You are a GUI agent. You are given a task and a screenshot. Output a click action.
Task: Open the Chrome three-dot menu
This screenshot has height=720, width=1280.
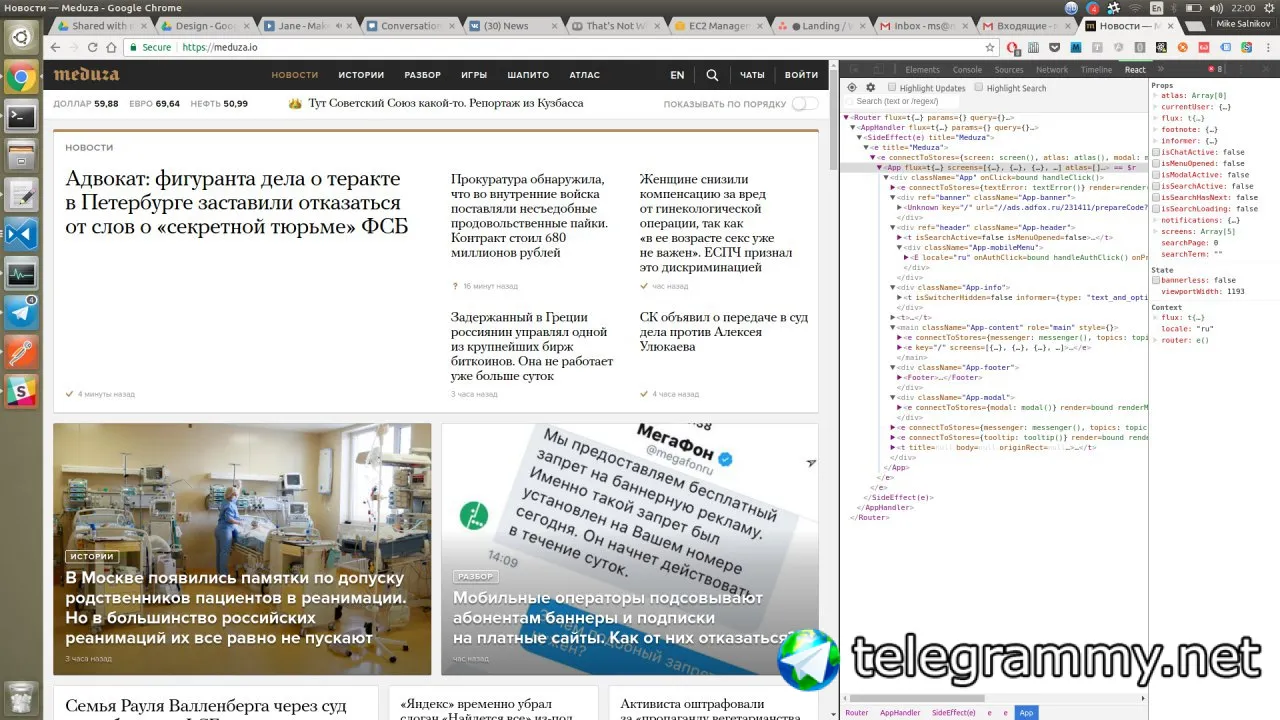tap(1268, 47)
